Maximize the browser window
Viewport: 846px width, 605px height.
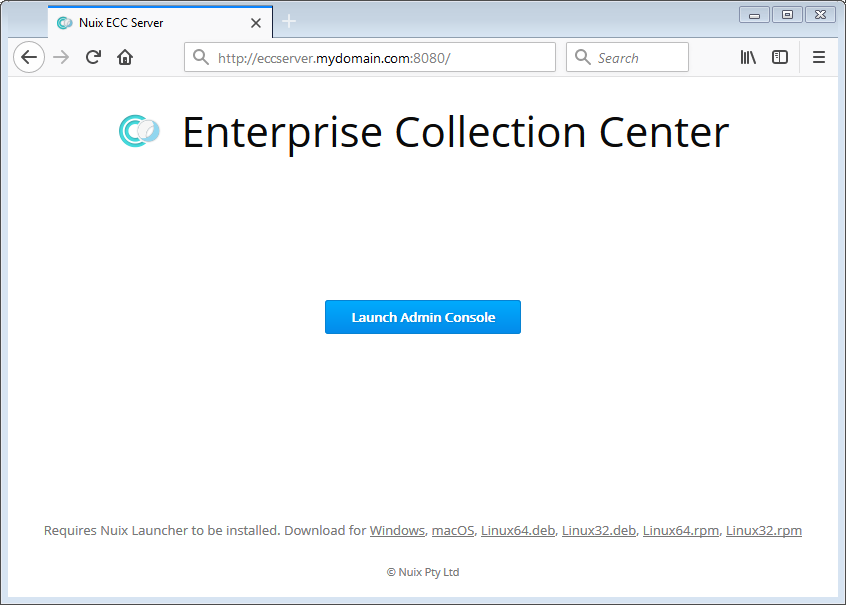click(x=787, y=15)
